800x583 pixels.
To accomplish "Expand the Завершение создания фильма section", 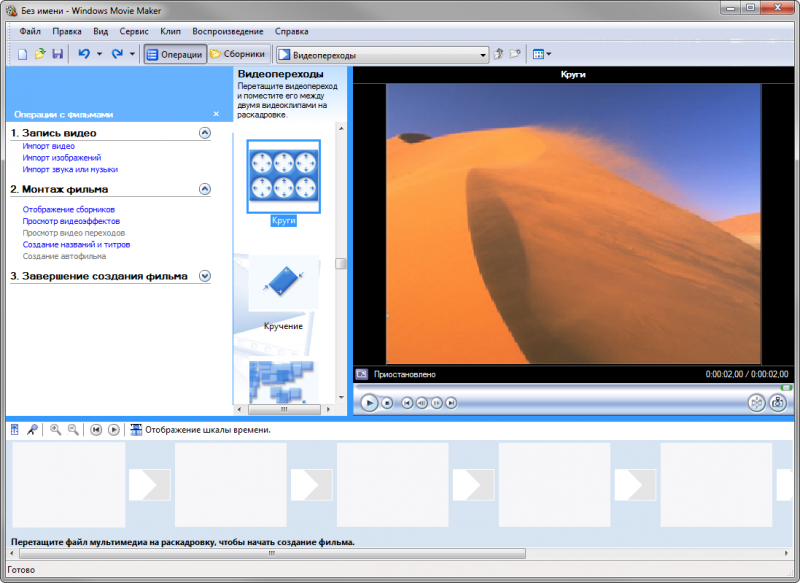I will click(x=207, y=276).
